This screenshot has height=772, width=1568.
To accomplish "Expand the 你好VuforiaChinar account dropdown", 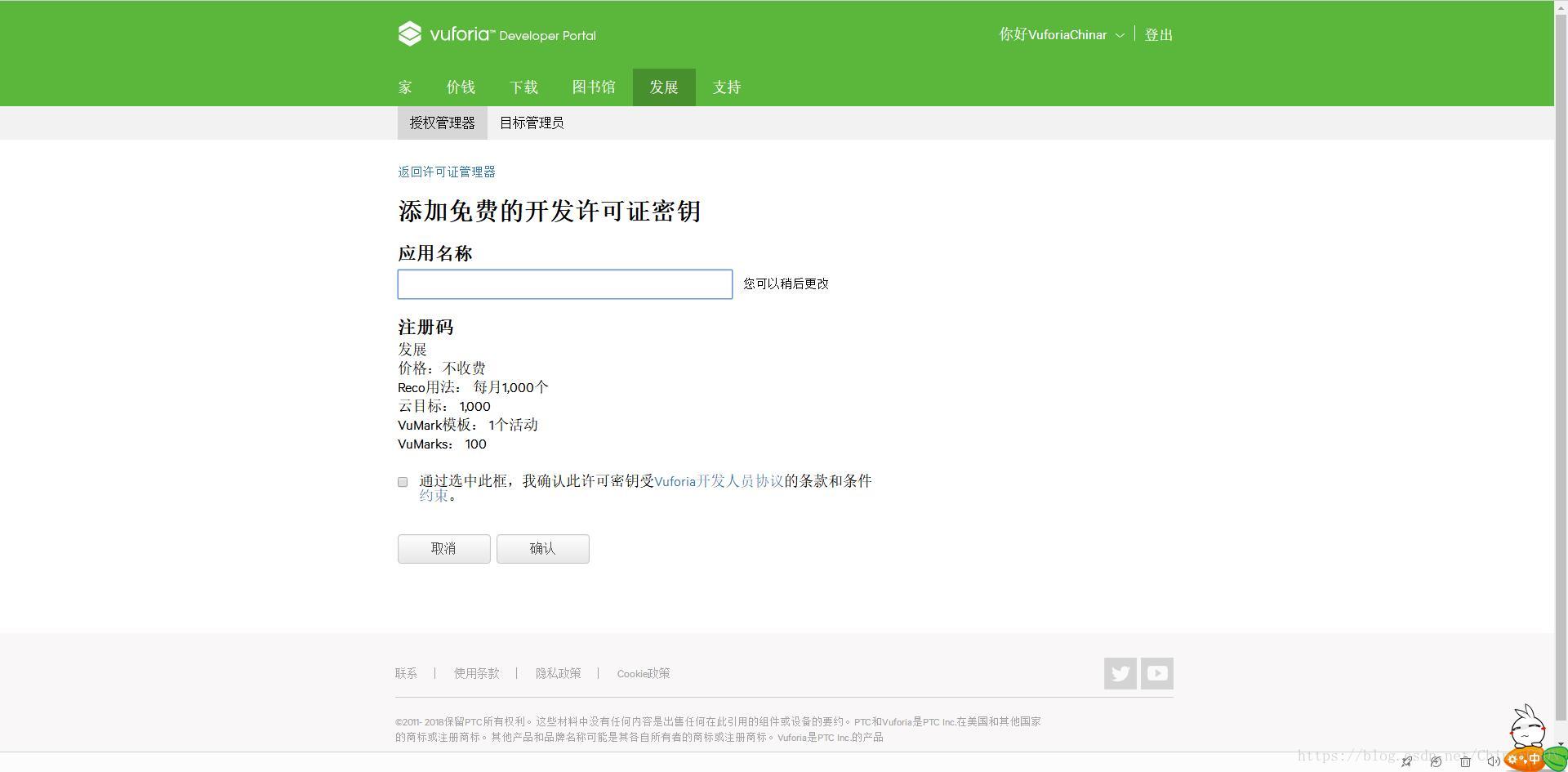I will [x=1062, y=34].
